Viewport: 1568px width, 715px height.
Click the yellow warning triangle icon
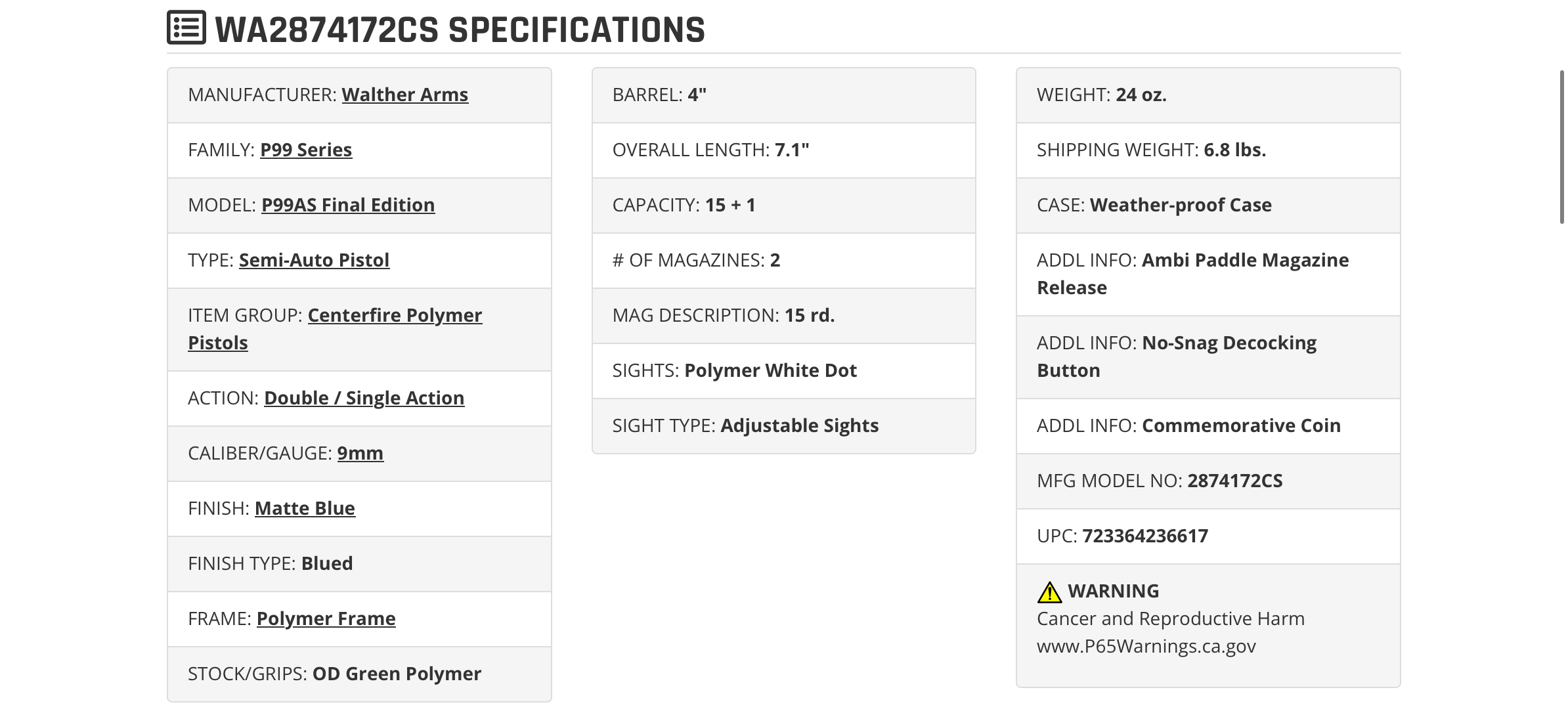pos(1049,592)
